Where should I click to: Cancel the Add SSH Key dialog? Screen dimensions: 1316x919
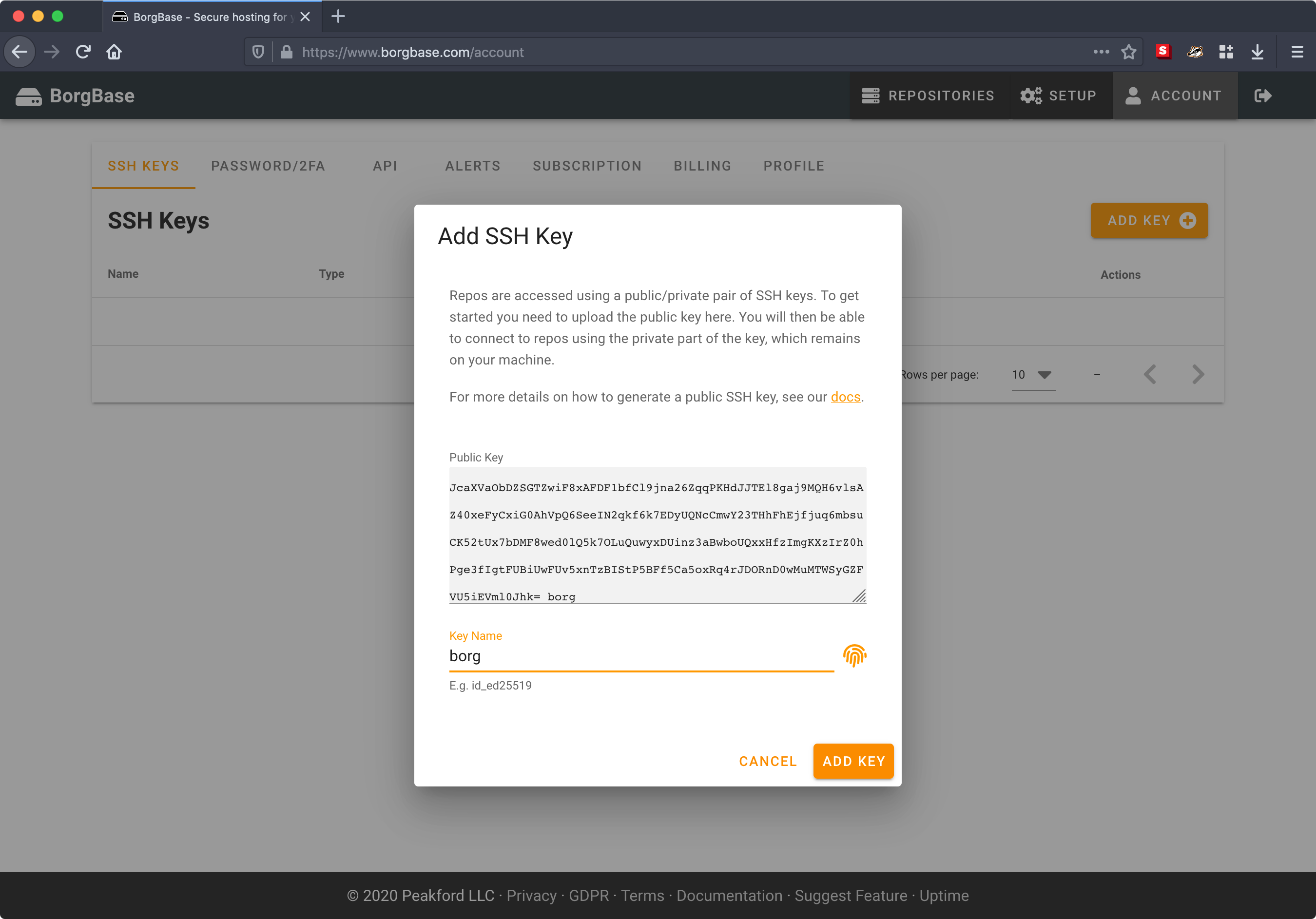[768, 761]
